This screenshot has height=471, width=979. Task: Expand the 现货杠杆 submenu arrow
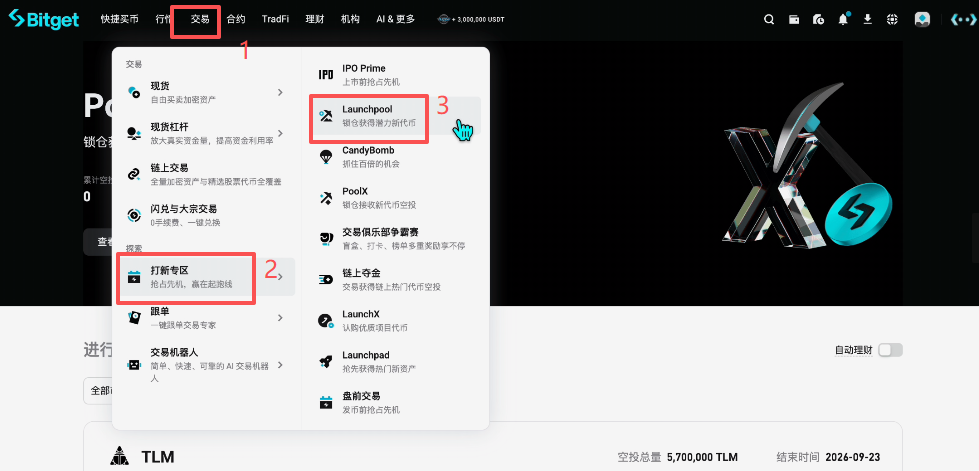[280, 133]
